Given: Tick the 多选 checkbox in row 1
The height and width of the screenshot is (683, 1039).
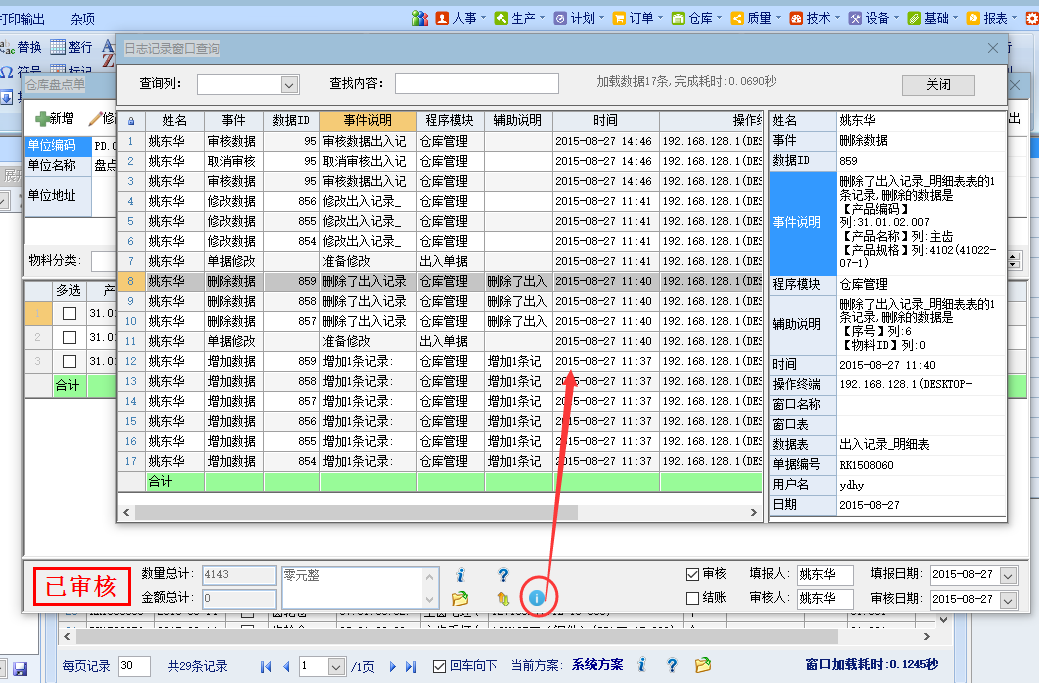Looking at the screenshot, I should click(69, 313).
